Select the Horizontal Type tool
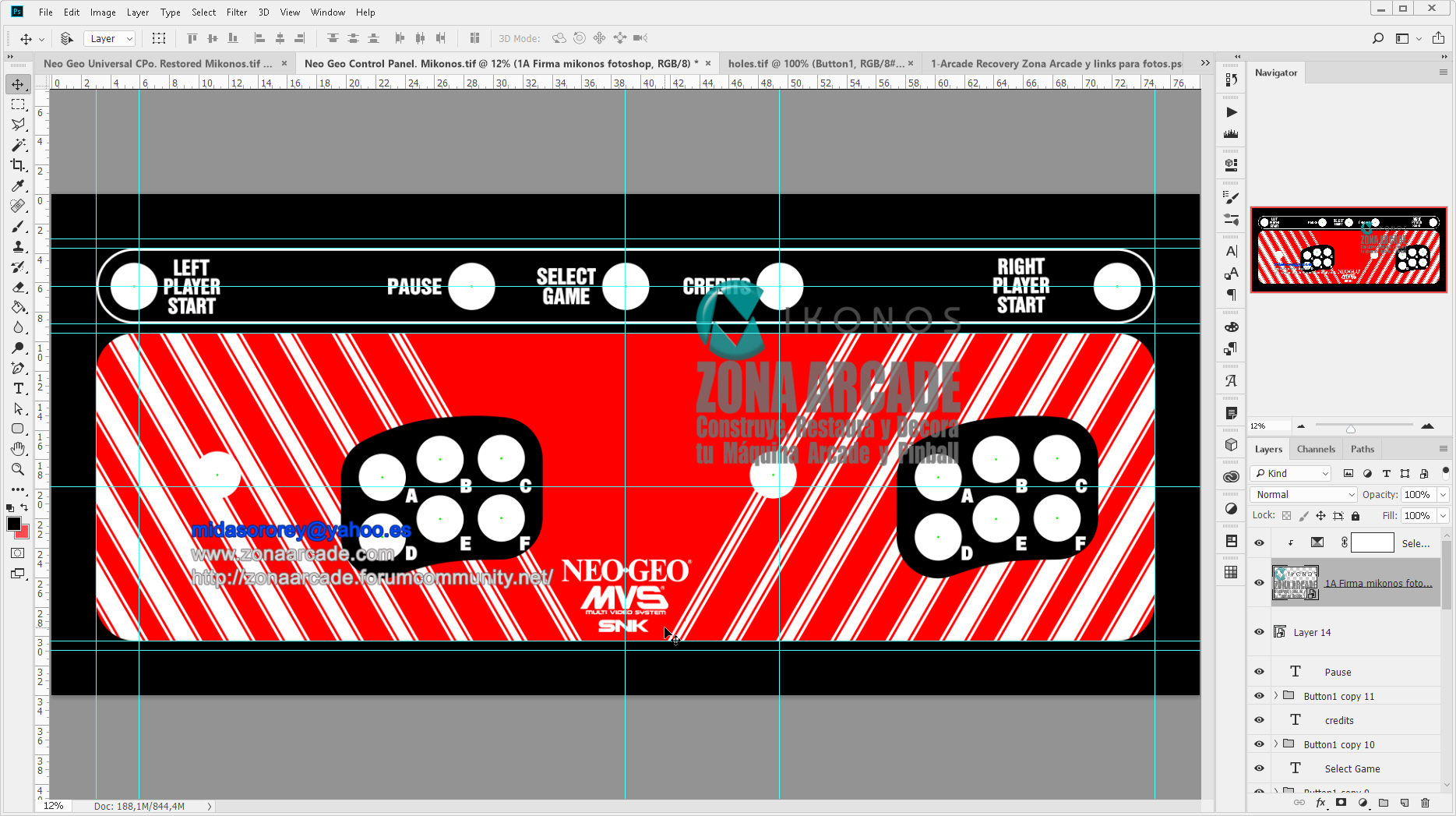The width and height of the screenshot is (1456, 816). point(18,388)
